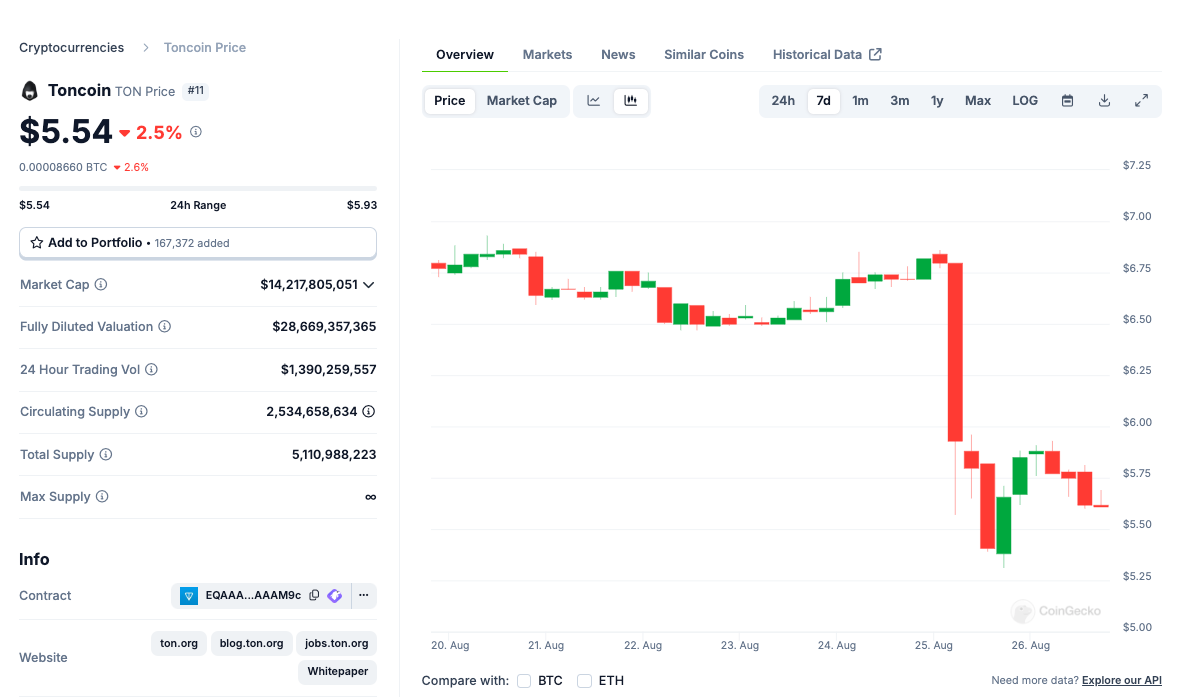The image size is (1185, 697).
Task: Click the breadcrumb chevron separator
Action: (x=146, y=48)
